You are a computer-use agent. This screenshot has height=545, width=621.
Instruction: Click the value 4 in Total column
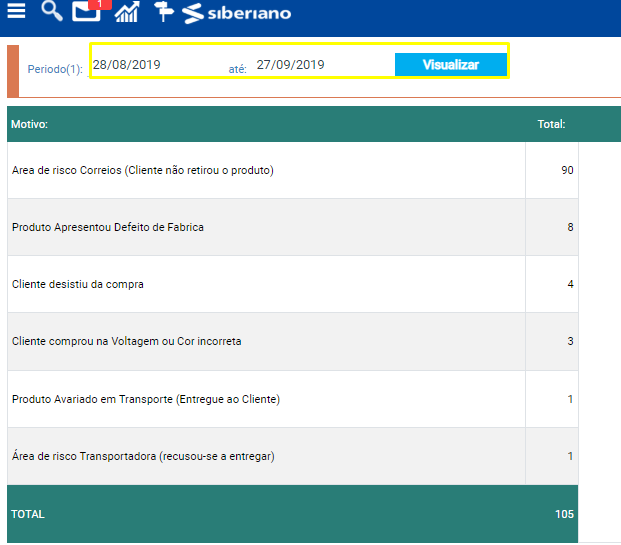pos(570,284)
